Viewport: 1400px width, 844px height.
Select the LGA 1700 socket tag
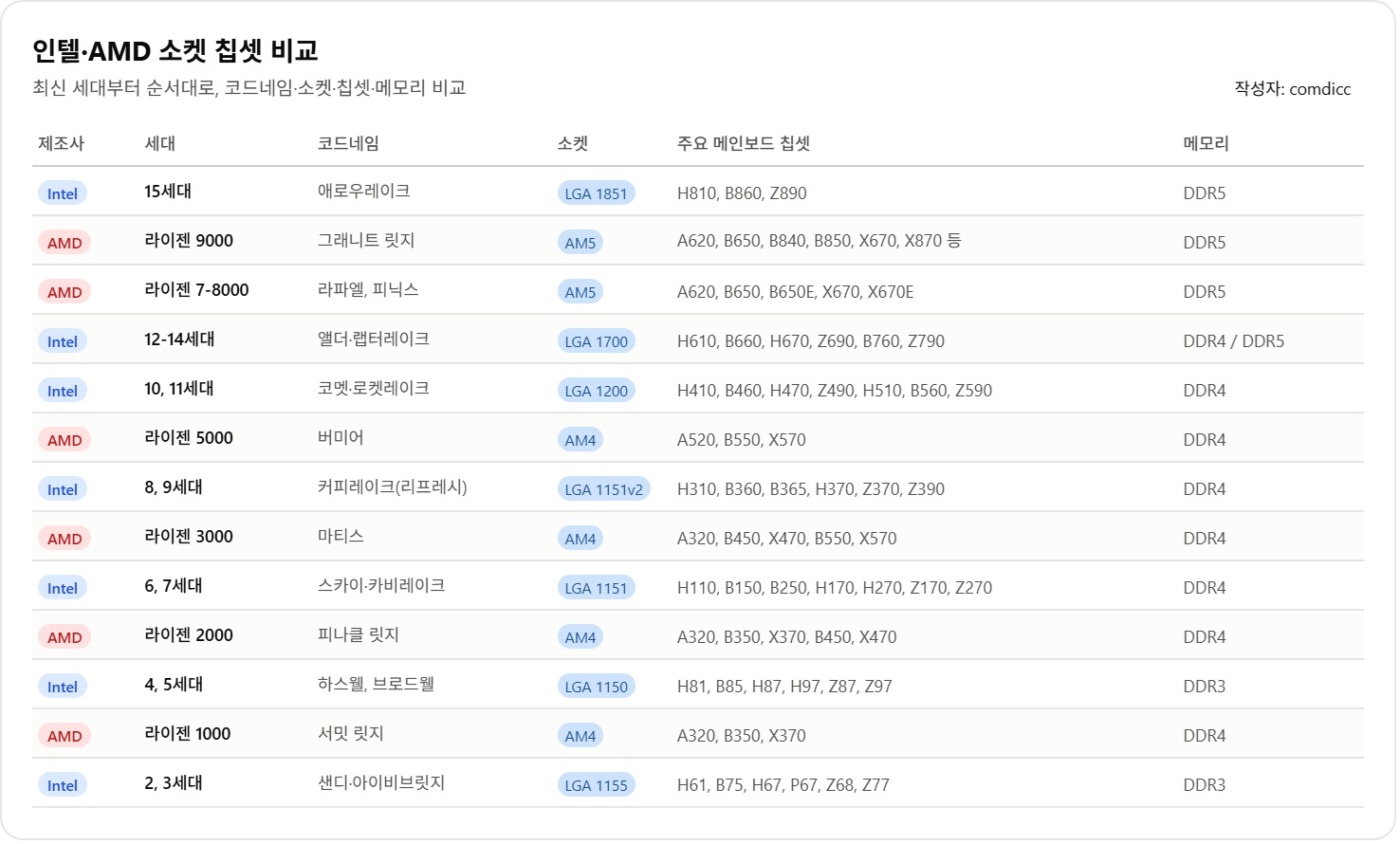click(596, 341)
